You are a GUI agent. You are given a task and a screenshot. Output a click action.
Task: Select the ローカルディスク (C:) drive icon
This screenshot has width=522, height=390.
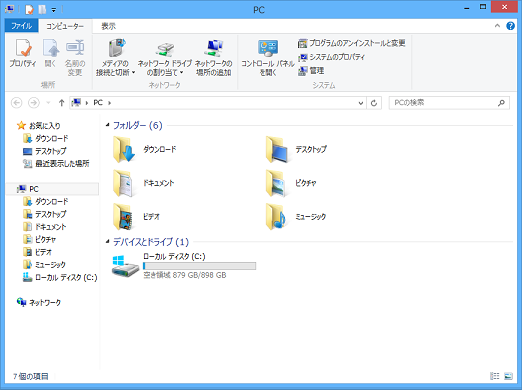click(125, 266)
